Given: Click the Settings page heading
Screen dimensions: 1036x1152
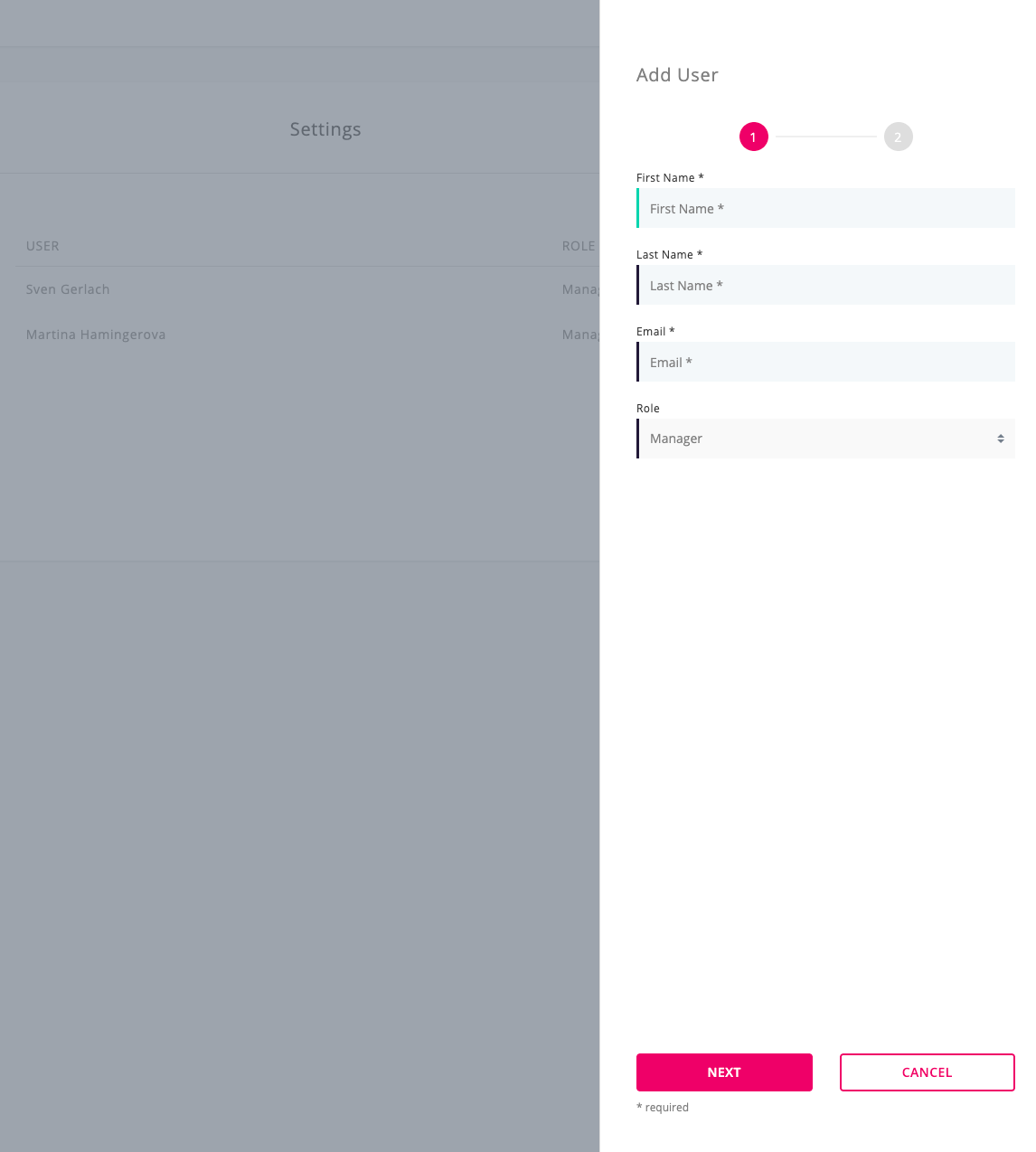Looking at the screenshot, I should tap(325, 129).
